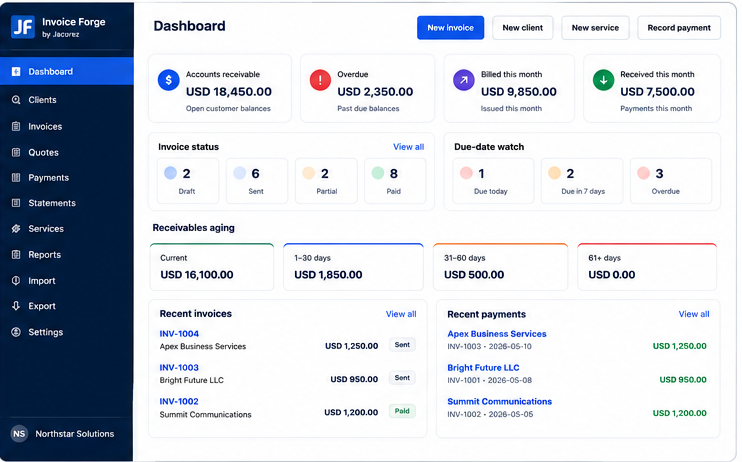The width and height of the screenshot is (742, 462).
Task: Click the Record payment button
Action: pyautogui.click(x=679, y=28)
